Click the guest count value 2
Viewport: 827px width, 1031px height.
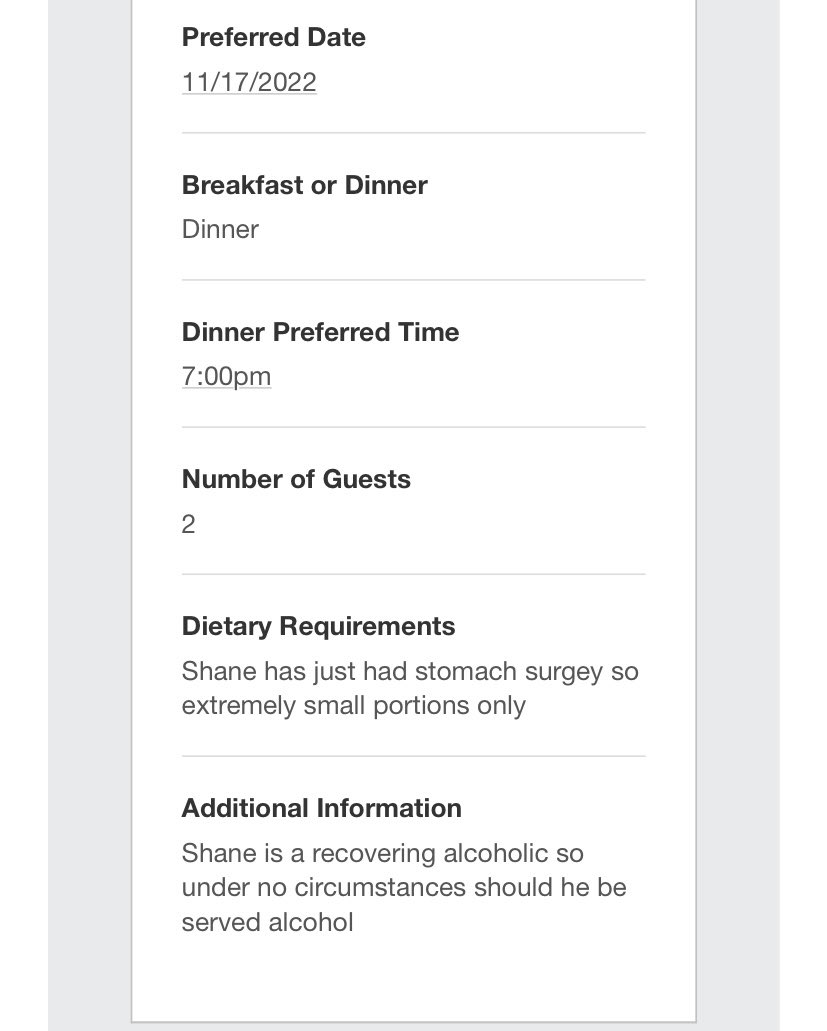[x=188, y=525]
